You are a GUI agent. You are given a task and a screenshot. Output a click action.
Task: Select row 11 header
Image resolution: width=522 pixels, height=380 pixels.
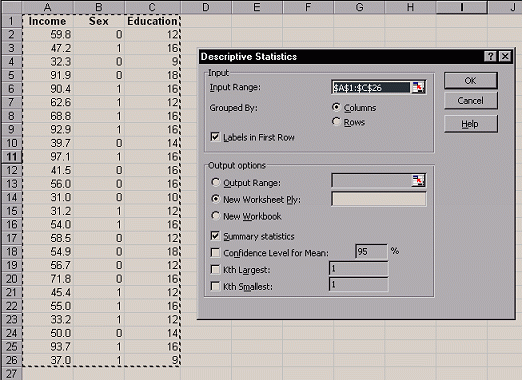tap(11, 157)
